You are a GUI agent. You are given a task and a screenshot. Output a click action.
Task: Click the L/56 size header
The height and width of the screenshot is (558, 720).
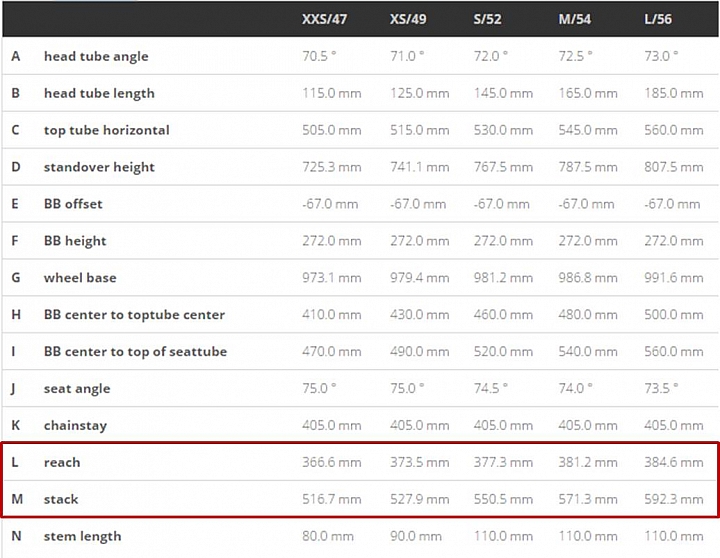click(658, 19)
